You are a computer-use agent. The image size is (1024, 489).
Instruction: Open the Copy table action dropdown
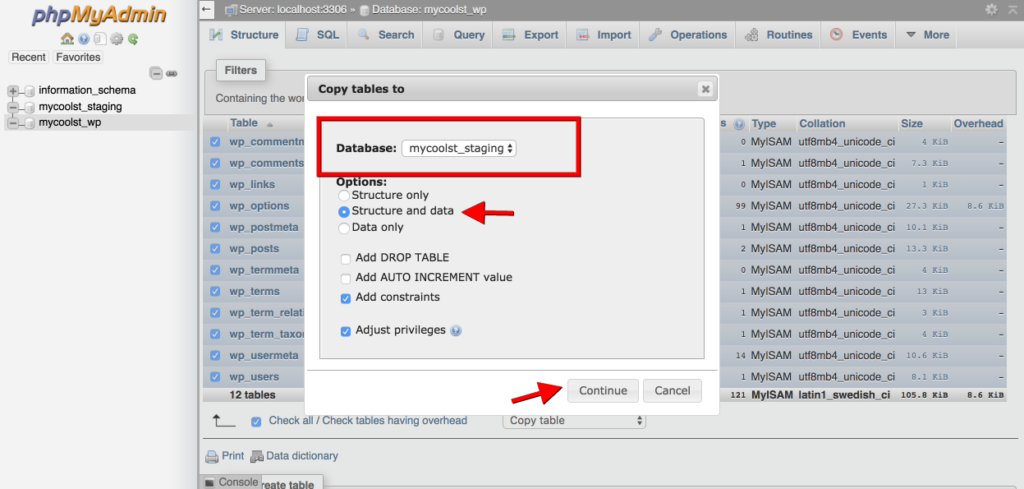click(x=574, y=421)
